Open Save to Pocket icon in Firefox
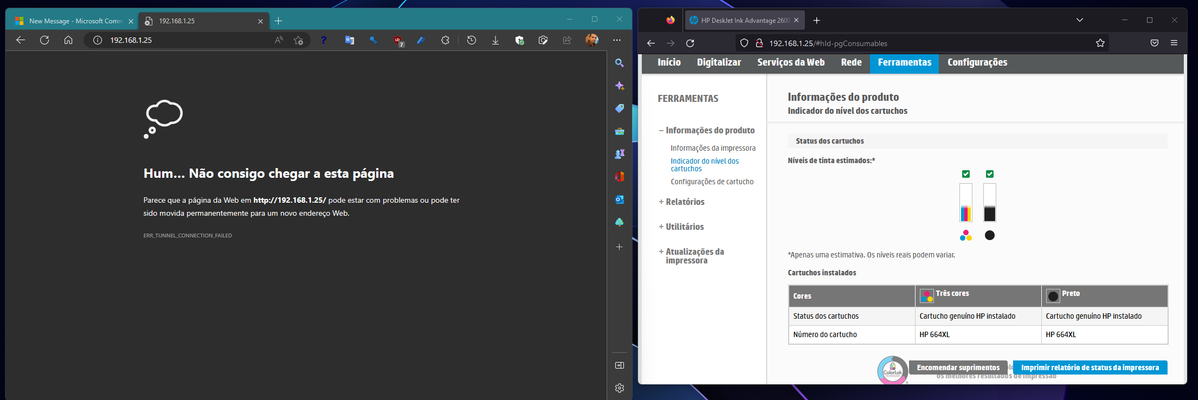The height and width of the screenshot is (400, 1198). tap(1154, 43)
